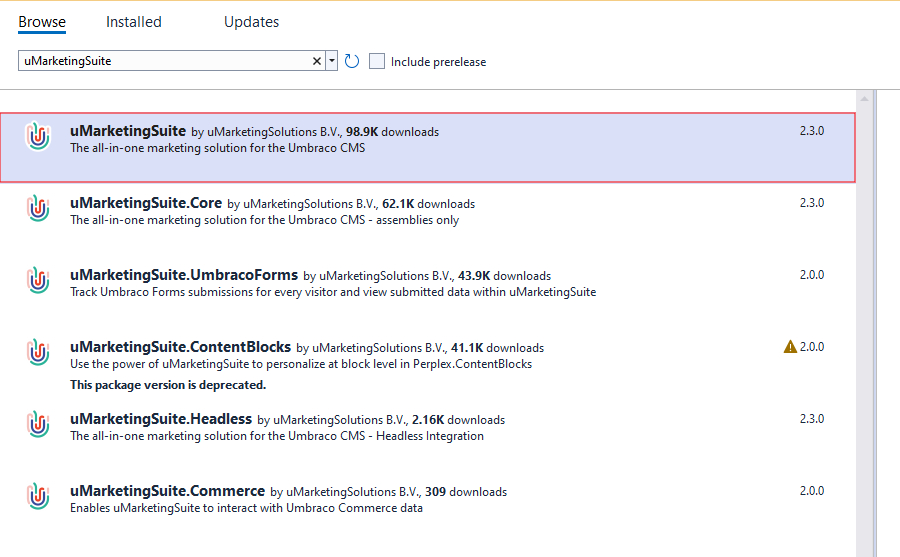Click the scrollbar up arrow

[x=866, y=99]
